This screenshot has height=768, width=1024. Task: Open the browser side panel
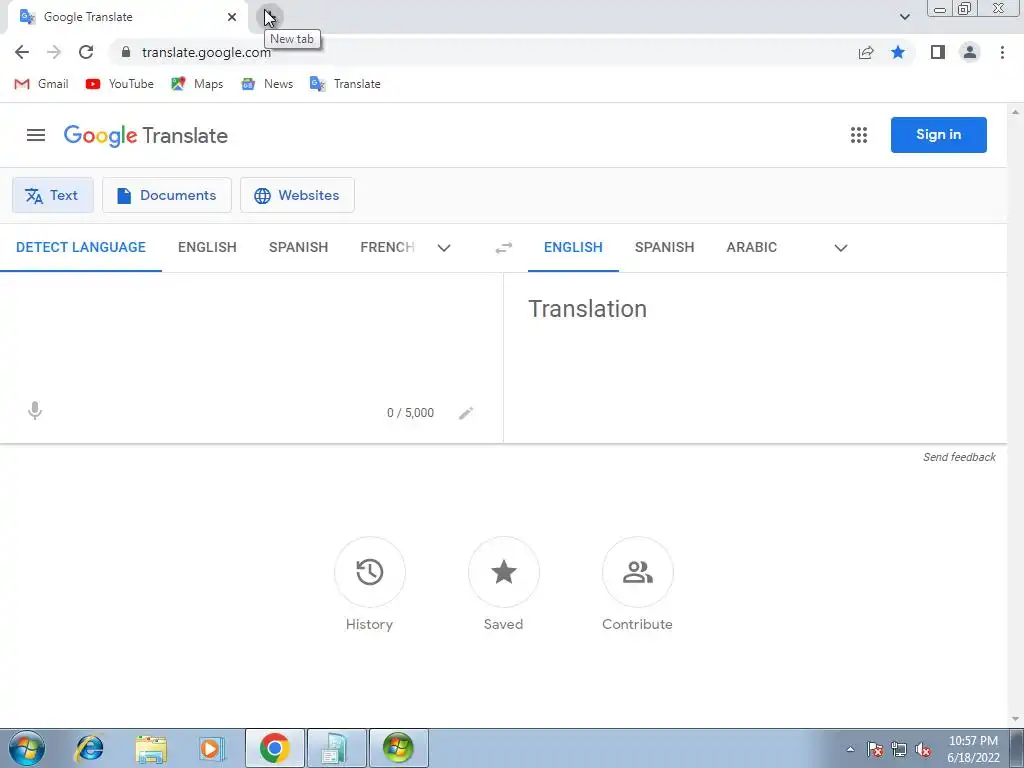click(938, 52)
